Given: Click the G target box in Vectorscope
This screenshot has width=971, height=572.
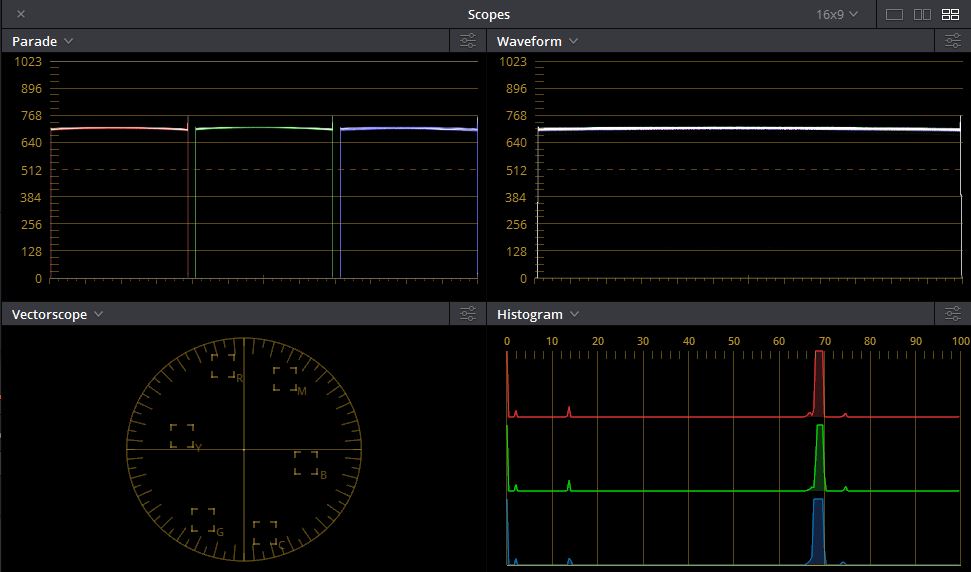Looking at the screenshot, I should click(203, 520).
